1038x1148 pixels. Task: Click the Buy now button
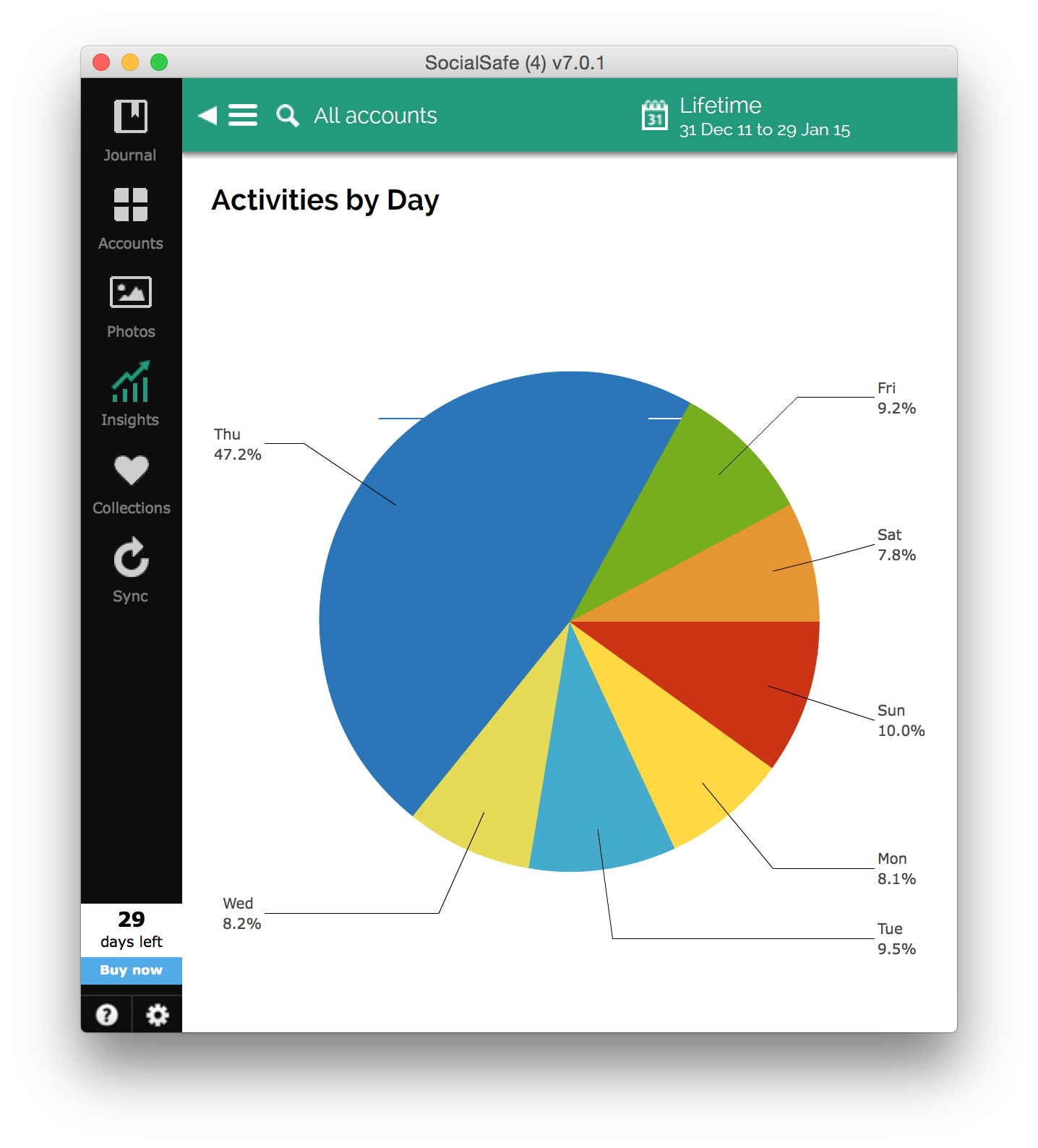pos(132,970)
